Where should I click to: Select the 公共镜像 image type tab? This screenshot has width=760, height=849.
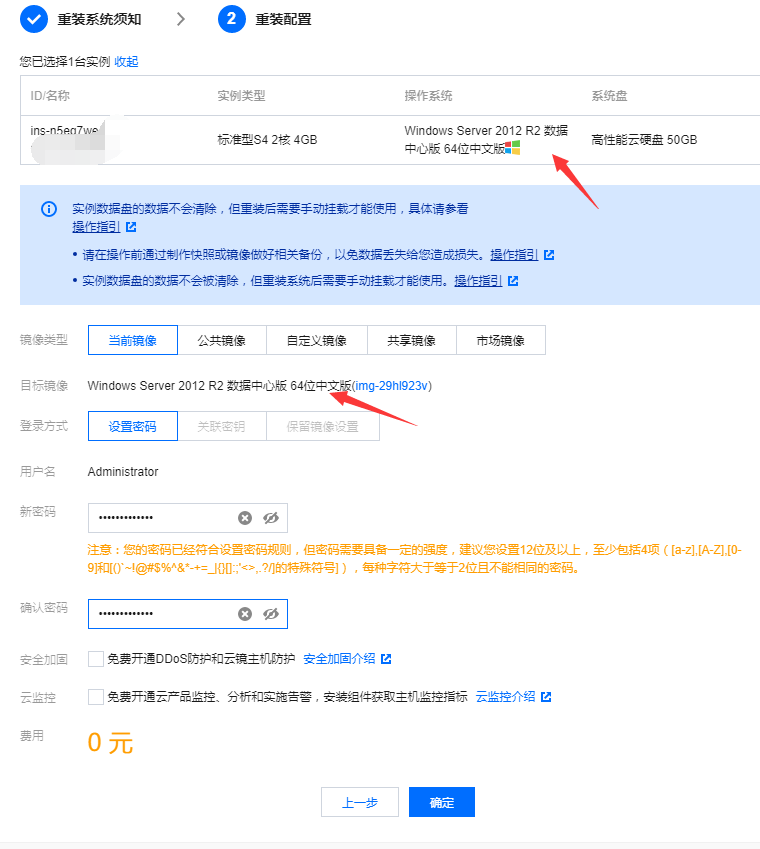(222, 340)
